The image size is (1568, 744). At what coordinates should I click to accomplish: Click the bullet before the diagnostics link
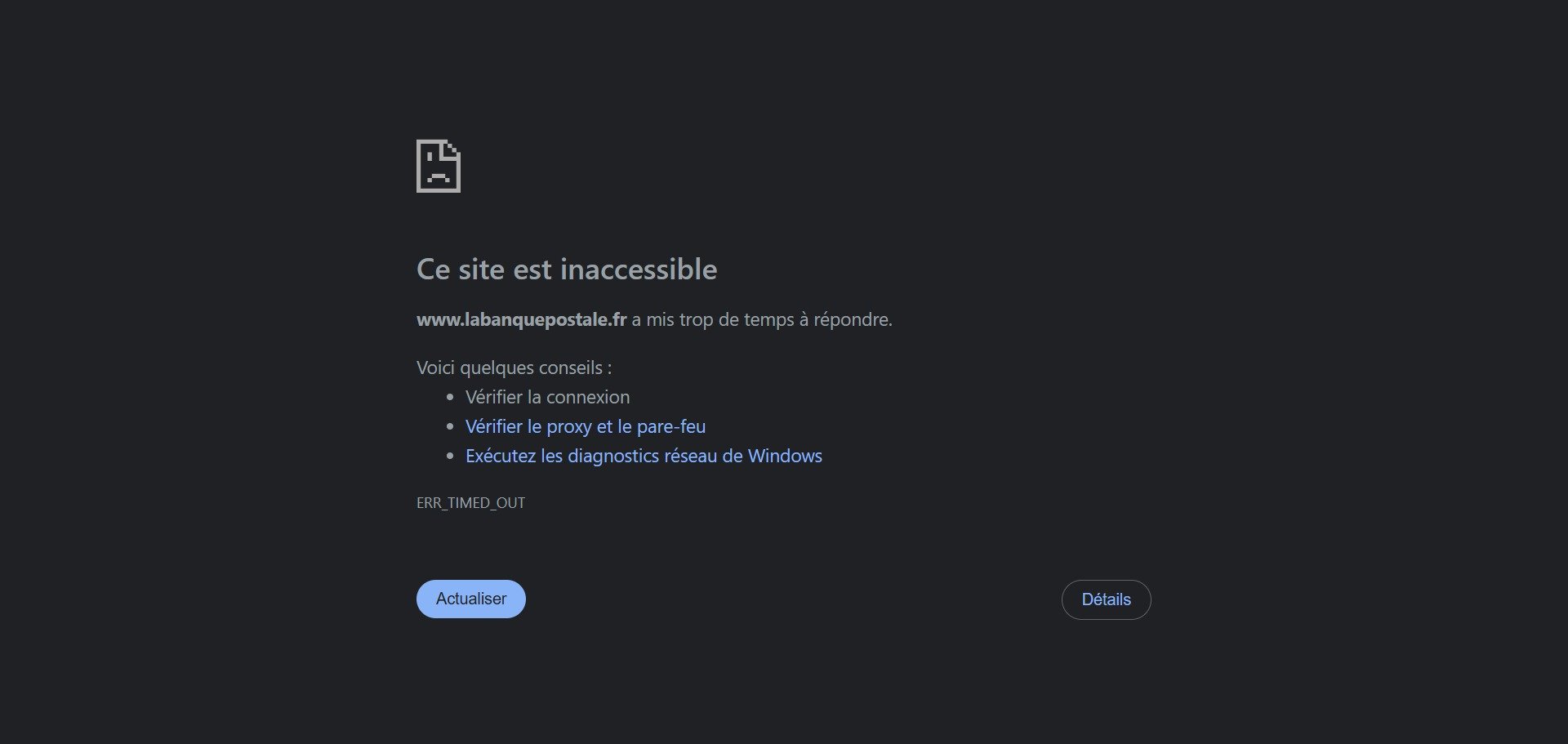coord(450,456)
